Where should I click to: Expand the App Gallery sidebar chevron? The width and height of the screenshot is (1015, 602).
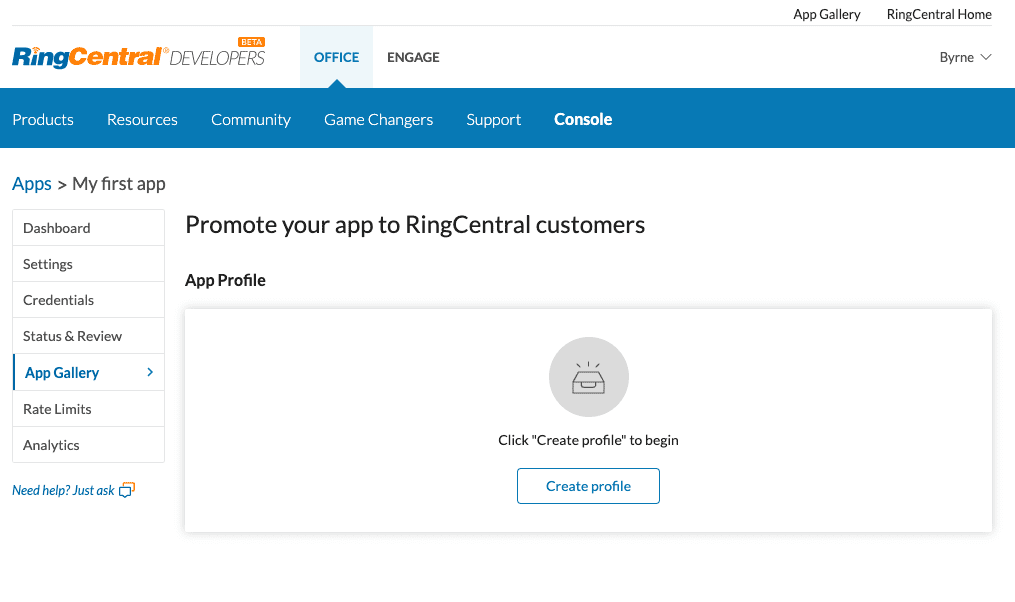pos(150,372)
